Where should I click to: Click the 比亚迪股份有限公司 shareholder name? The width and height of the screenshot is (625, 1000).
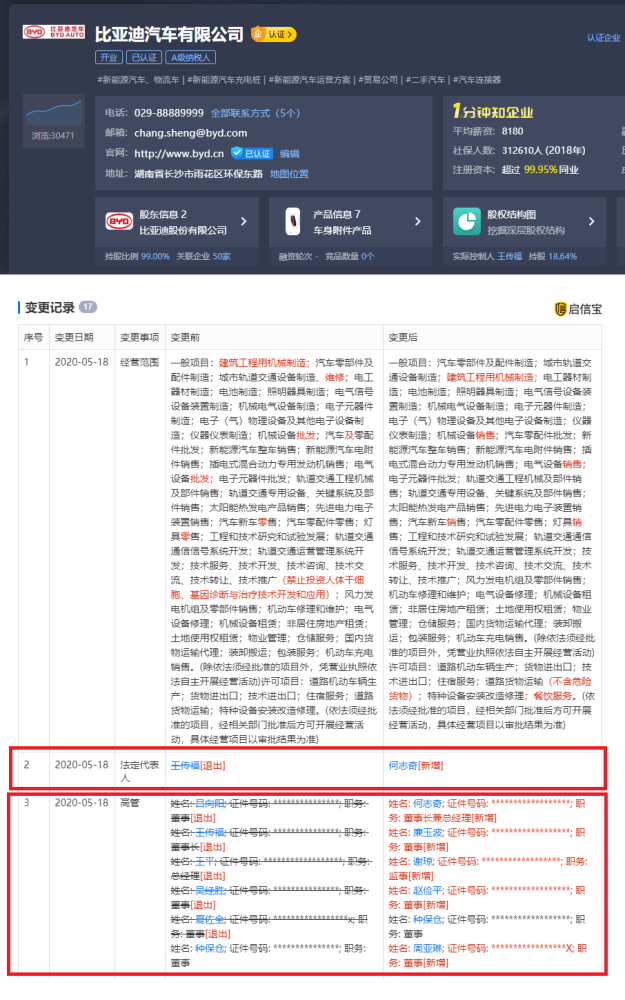183,230
